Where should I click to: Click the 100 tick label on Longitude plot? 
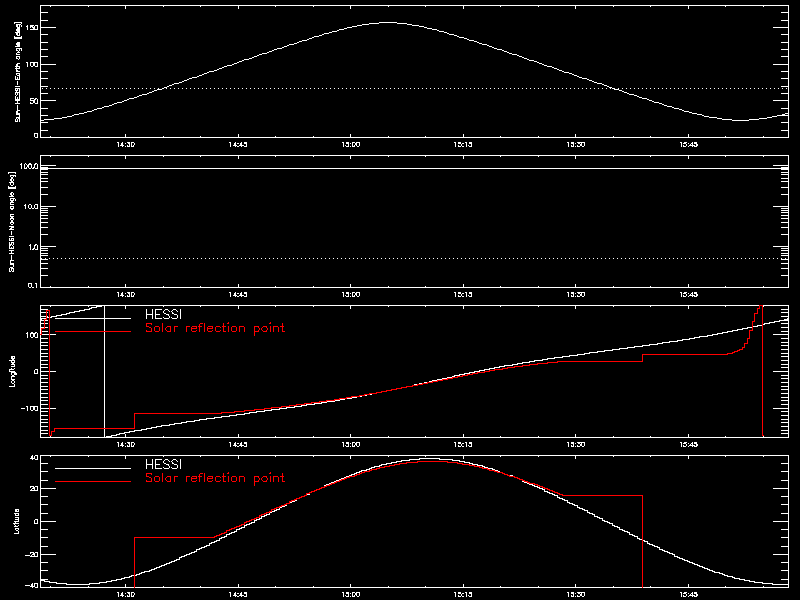pos(32,335)
